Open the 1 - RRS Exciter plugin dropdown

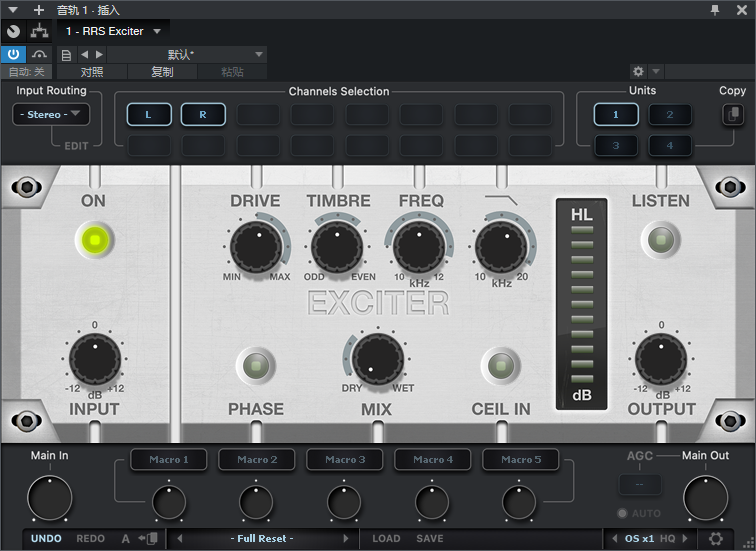[x=113, y=31]
